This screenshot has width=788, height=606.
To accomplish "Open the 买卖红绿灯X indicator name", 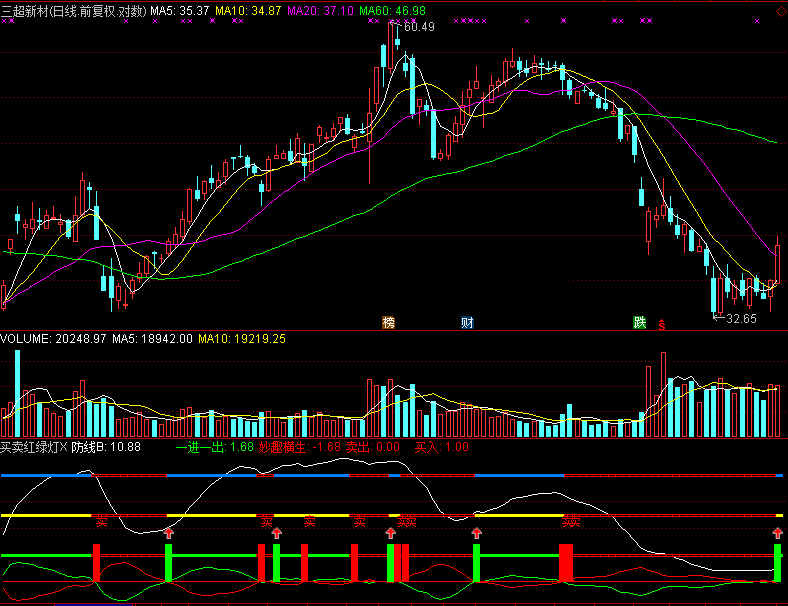I will pos(34,447).
